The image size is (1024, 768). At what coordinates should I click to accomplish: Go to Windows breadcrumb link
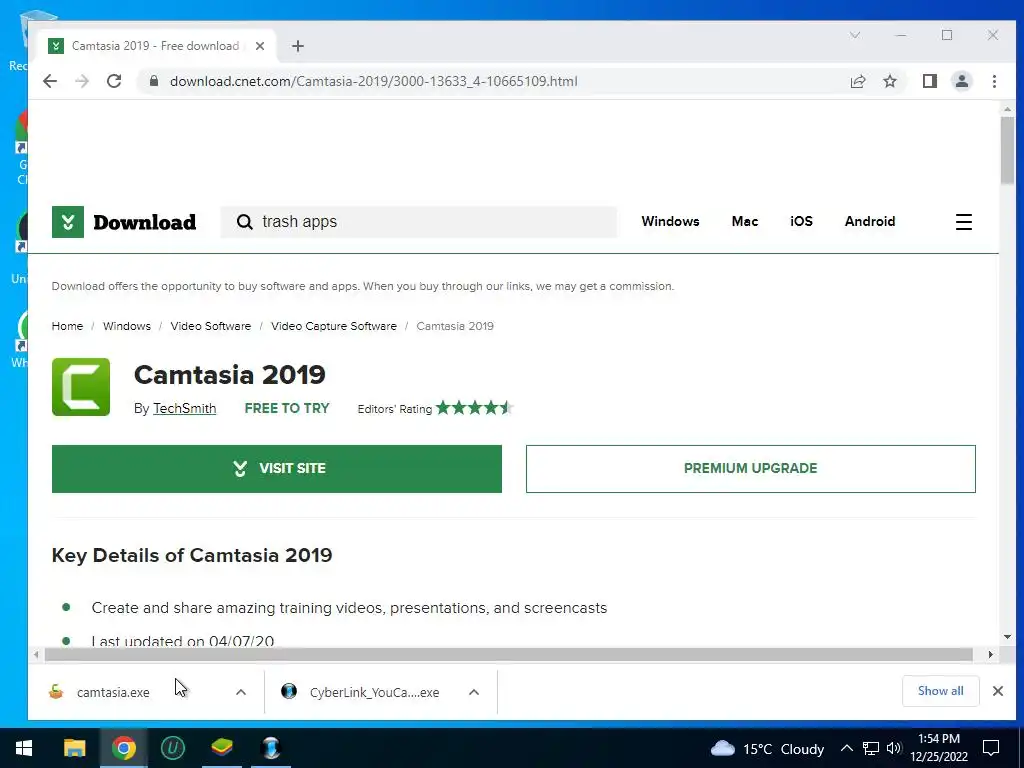[x=127, y=326]
